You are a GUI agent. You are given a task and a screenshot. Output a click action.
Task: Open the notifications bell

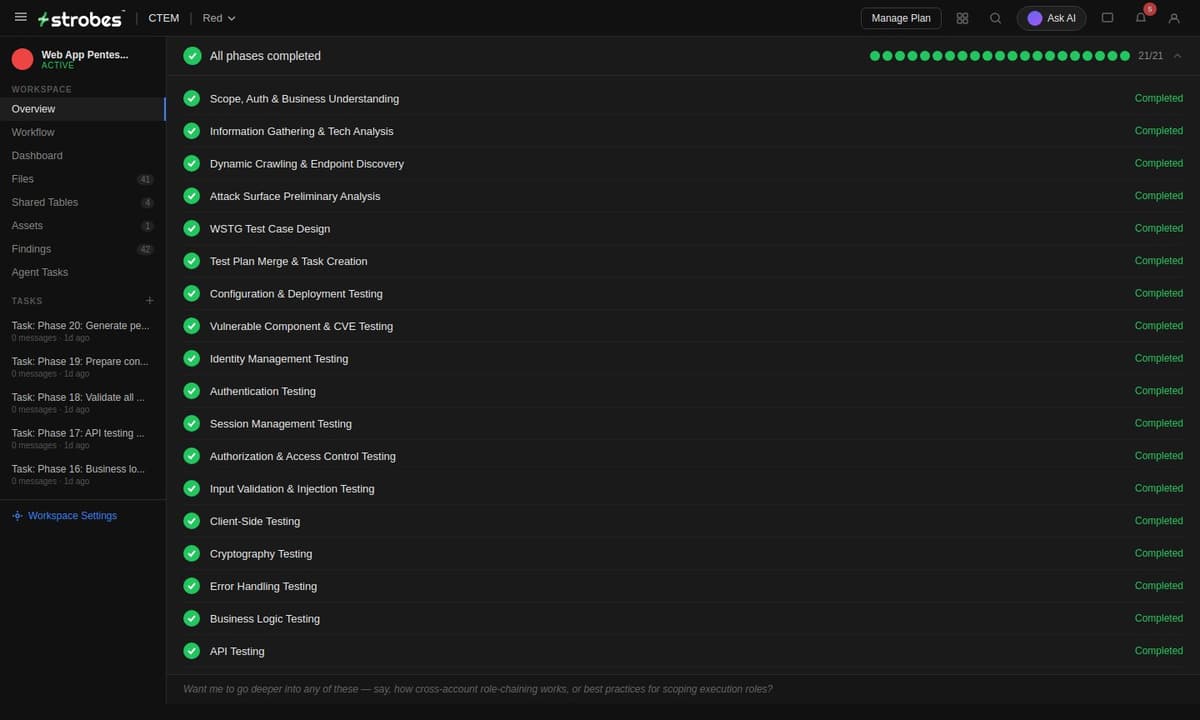click(1141, 18)
